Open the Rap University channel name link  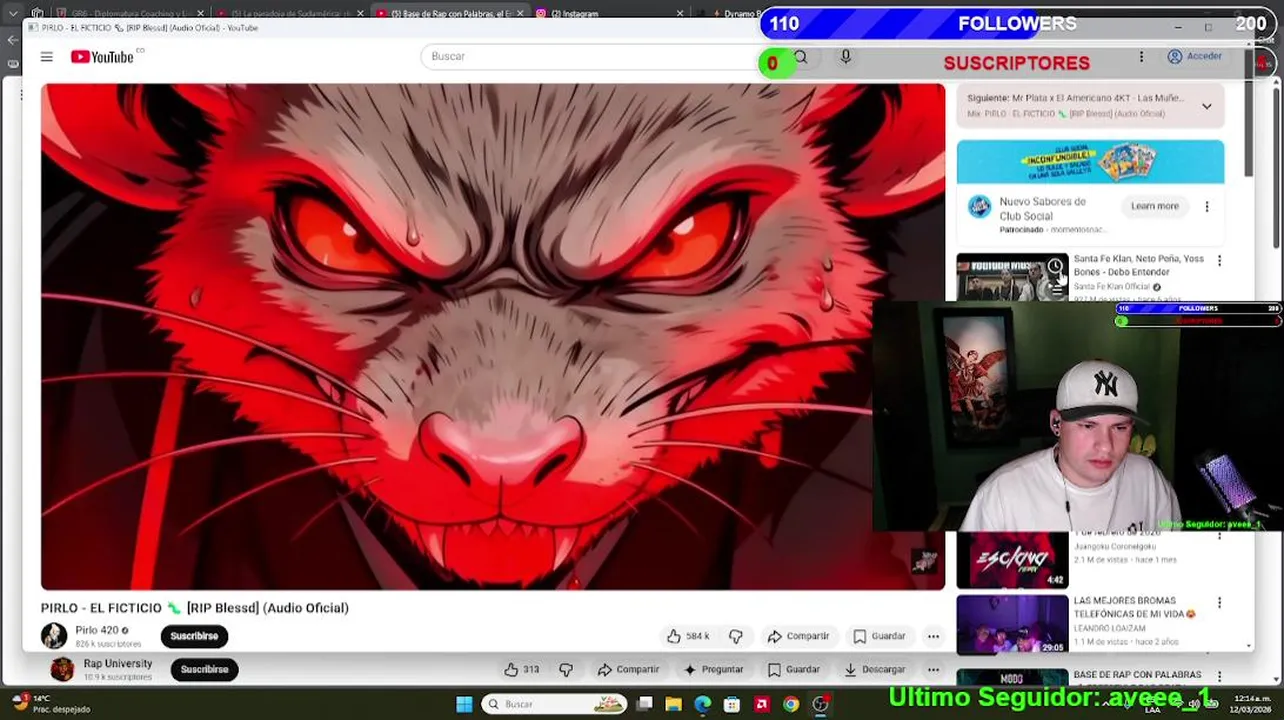(x=118, y=663)
